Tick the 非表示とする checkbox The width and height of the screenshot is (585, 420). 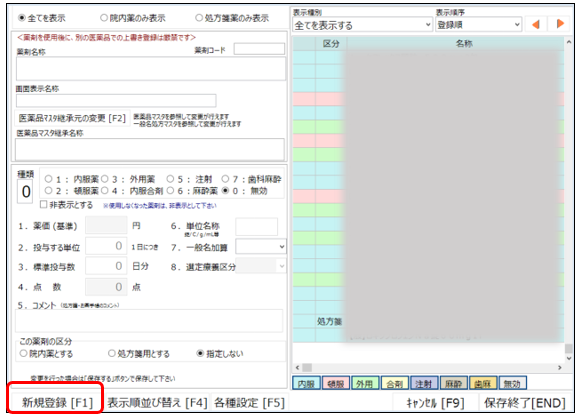(x=44, y=204)
